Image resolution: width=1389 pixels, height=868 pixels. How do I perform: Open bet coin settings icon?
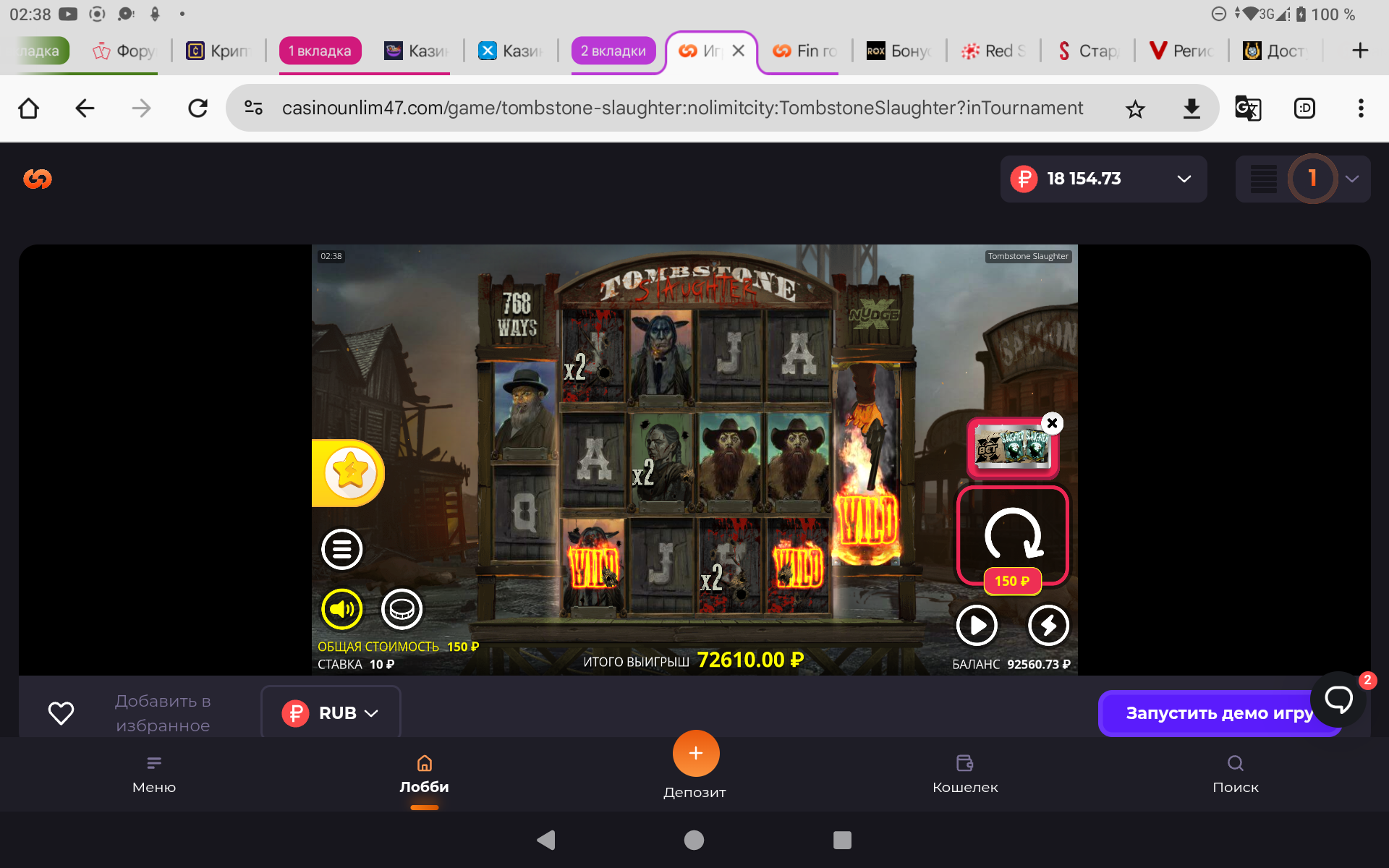[402, 609]
